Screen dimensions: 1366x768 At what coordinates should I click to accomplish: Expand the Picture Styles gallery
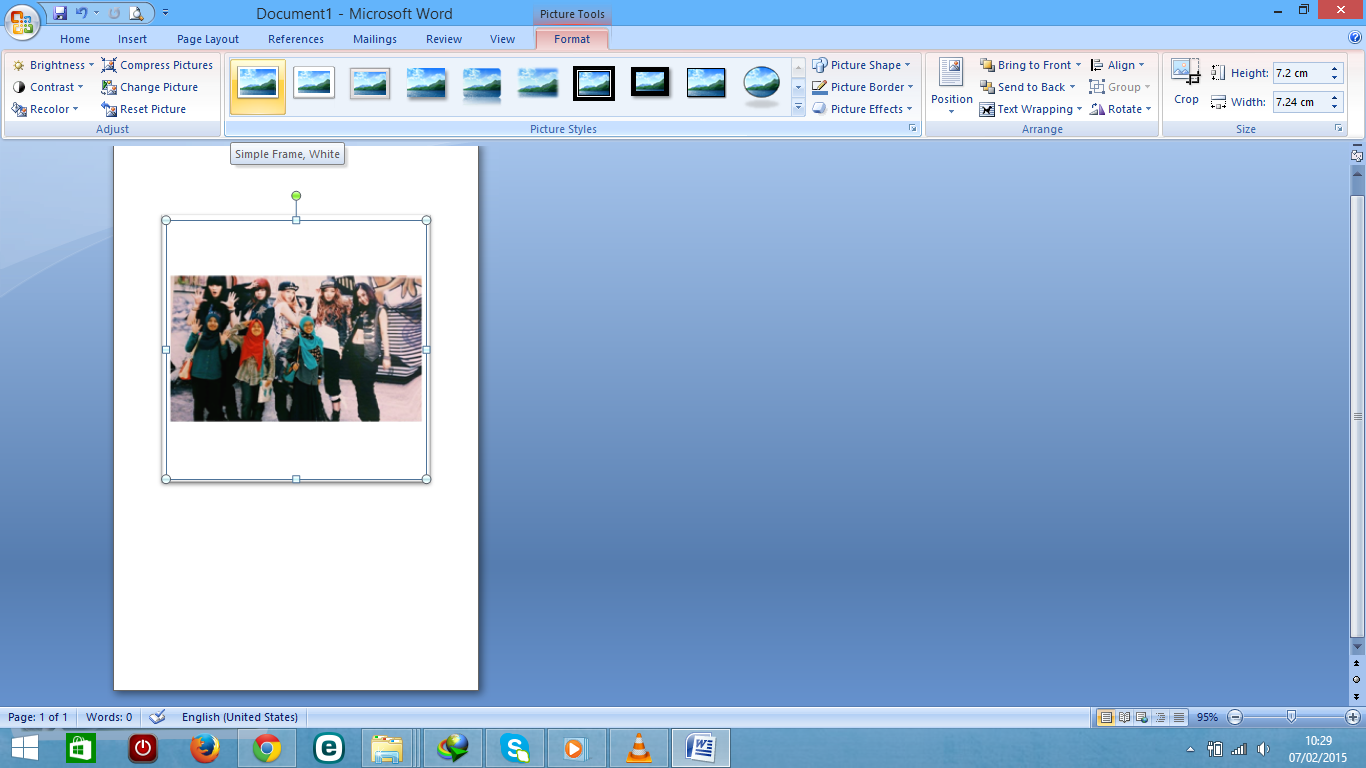click(798, 108)
